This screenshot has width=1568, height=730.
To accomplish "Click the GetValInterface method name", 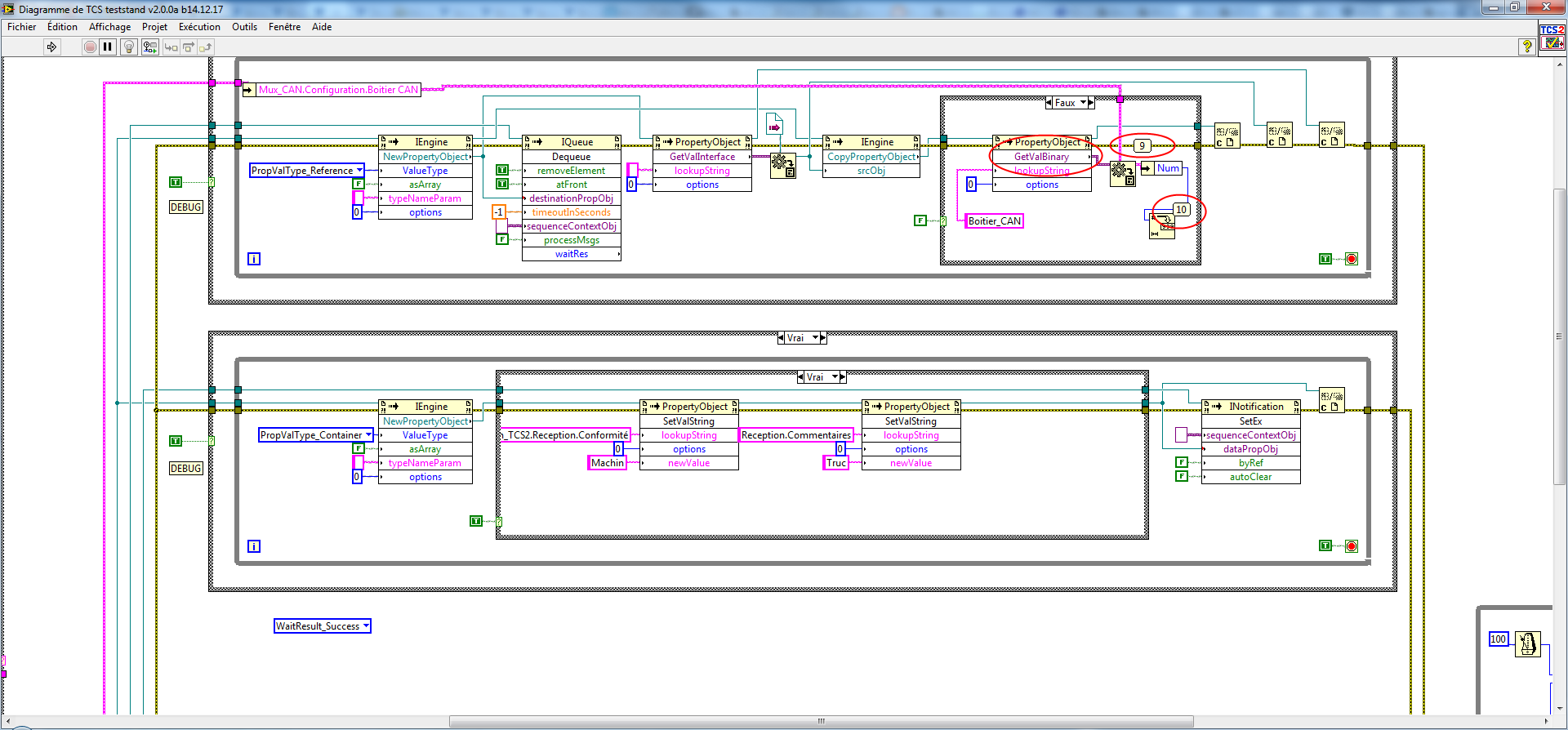I will coord(702,156).
